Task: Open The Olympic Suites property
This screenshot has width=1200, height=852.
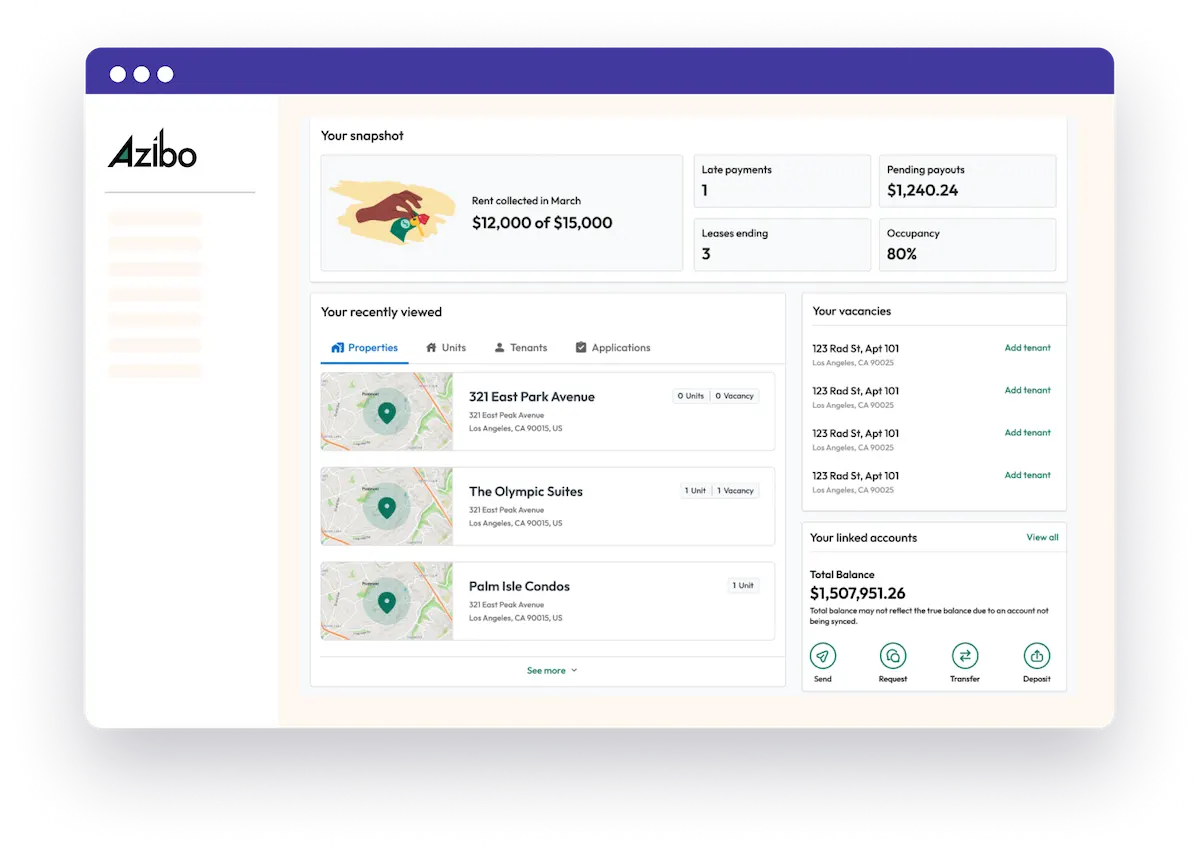Action: click(525, 491)
